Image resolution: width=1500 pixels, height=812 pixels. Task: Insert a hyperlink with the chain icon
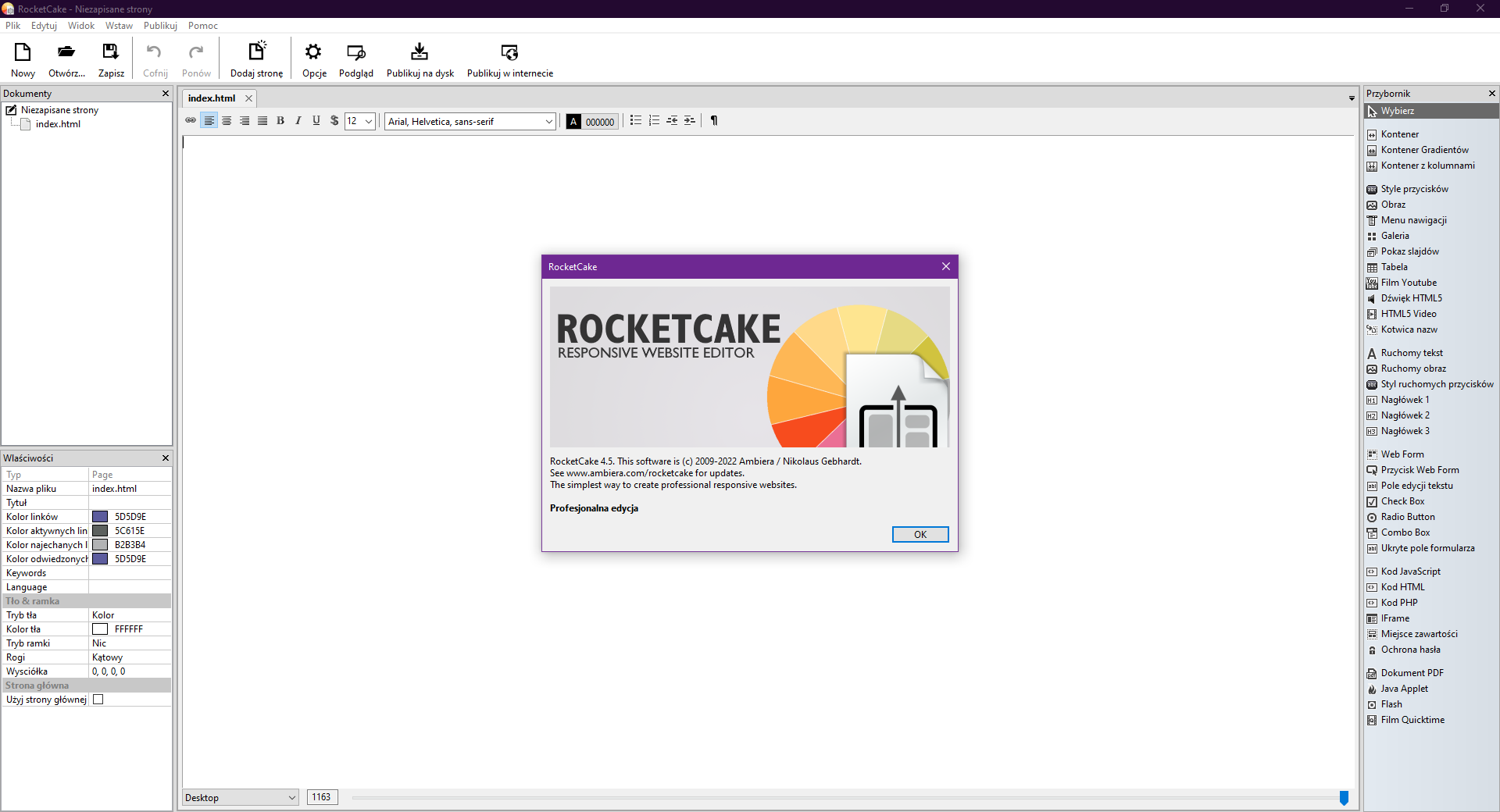point(191,121)
